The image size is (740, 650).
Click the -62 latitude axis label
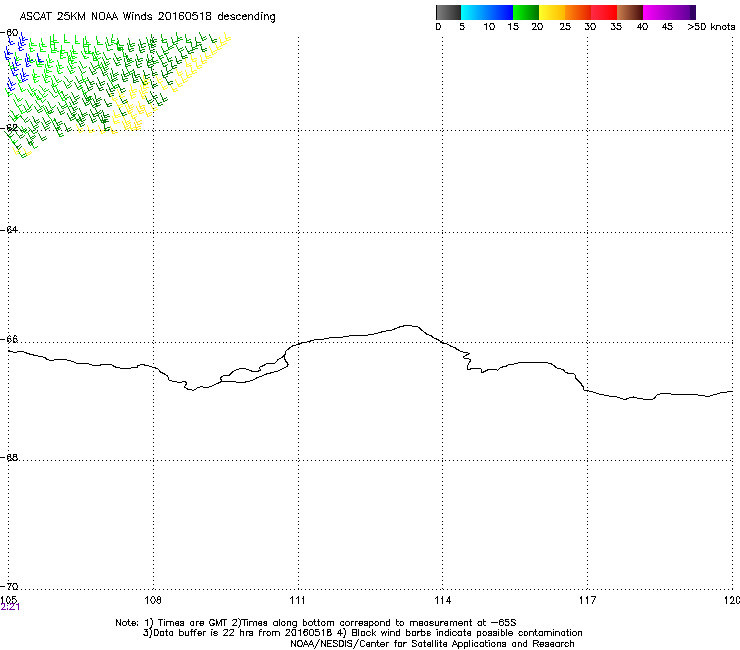click(x=10, y=128)
